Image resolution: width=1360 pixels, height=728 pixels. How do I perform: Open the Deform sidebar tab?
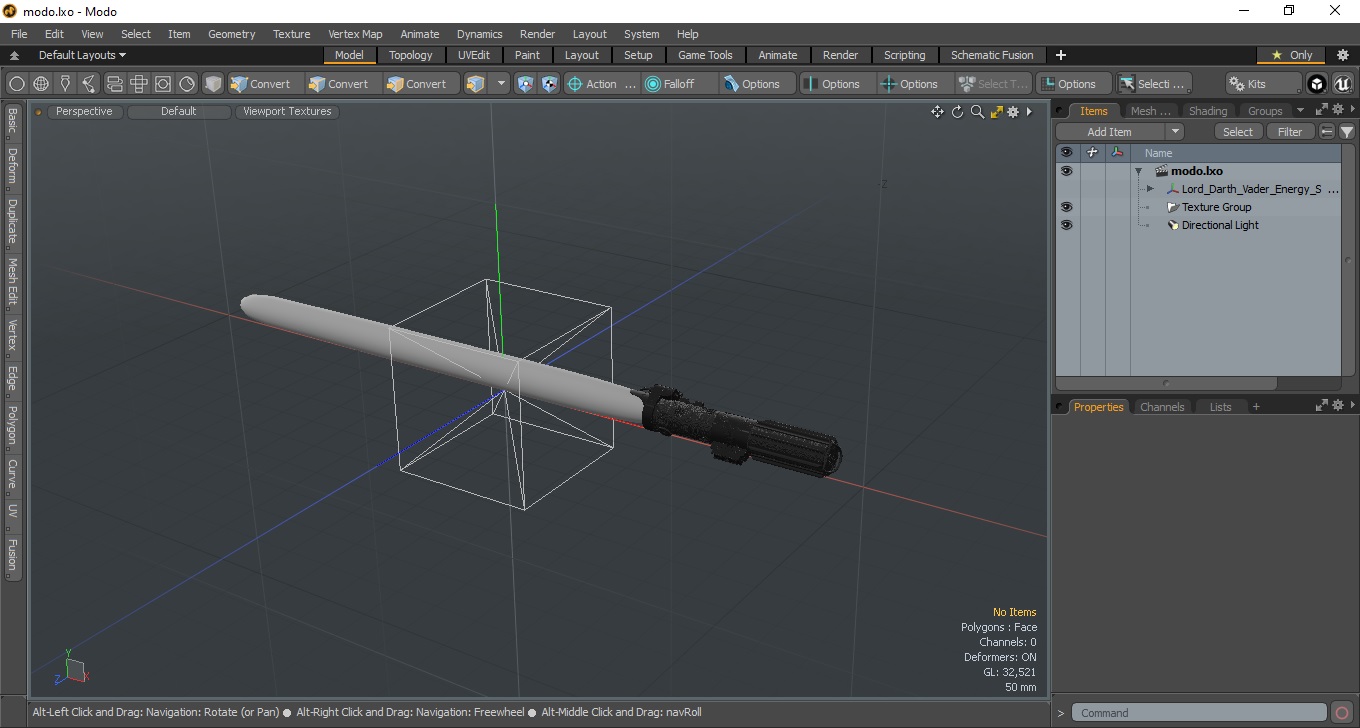[12, 166]
